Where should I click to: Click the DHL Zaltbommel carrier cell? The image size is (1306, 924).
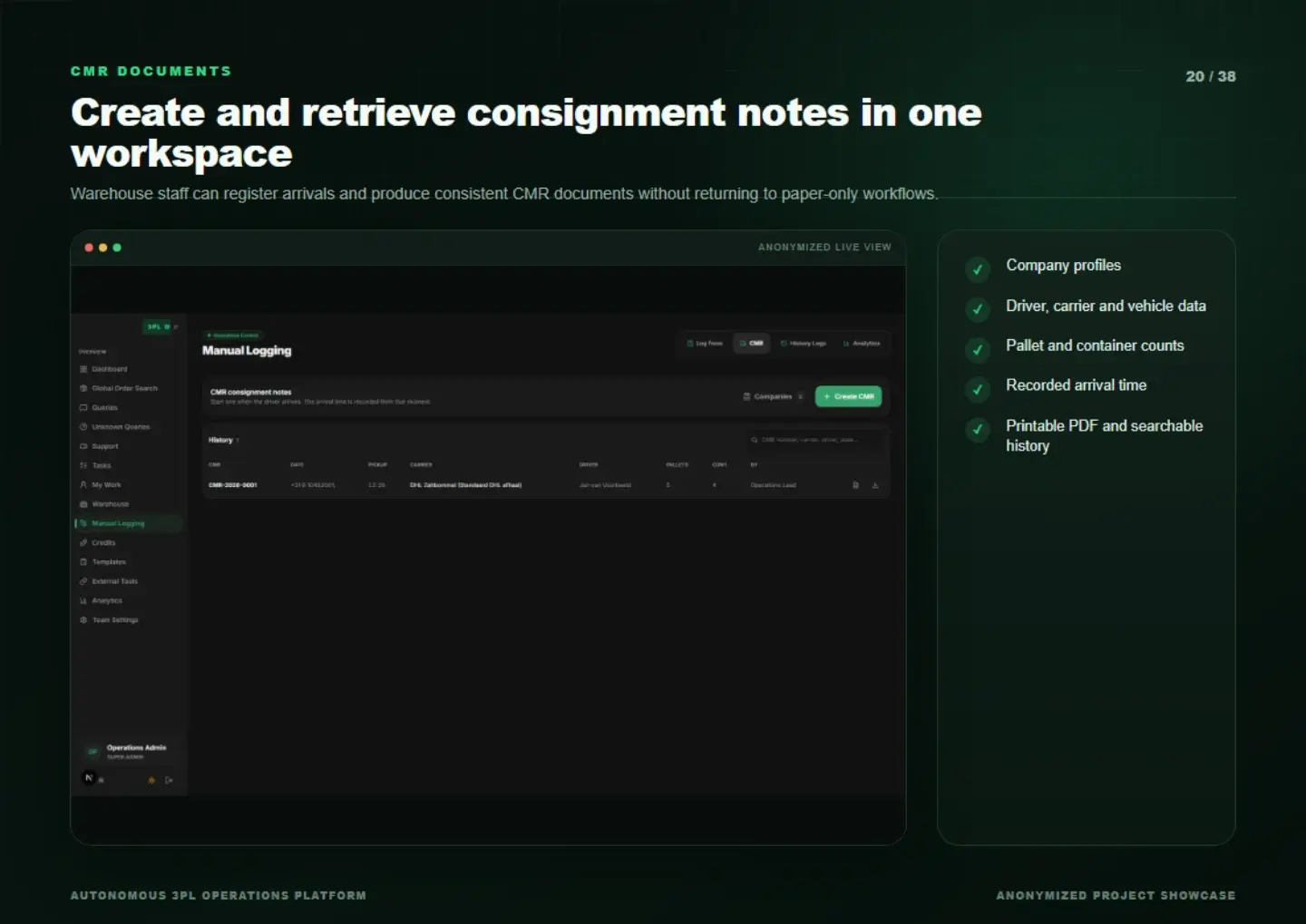click(465, 485)
